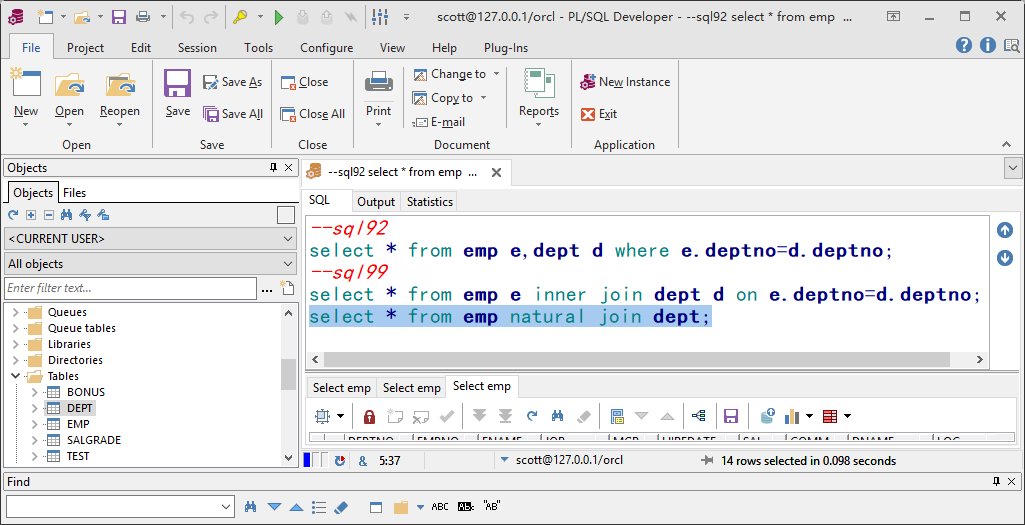
Task: Switch to the Output tab
Action: [x=376, y=202]
